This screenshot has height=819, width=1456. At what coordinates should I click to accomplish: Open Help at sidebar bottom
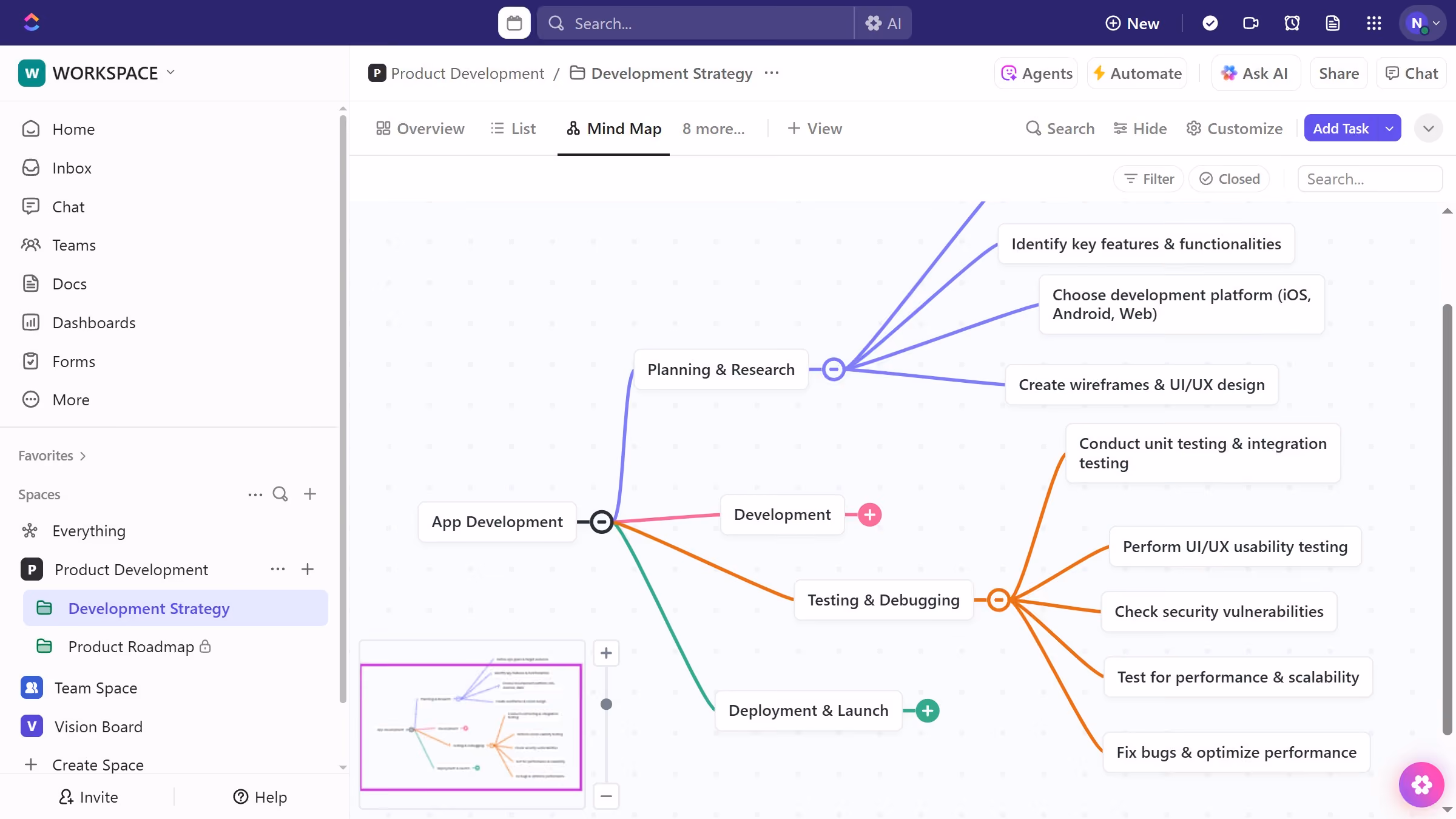(x=260, y=797)
